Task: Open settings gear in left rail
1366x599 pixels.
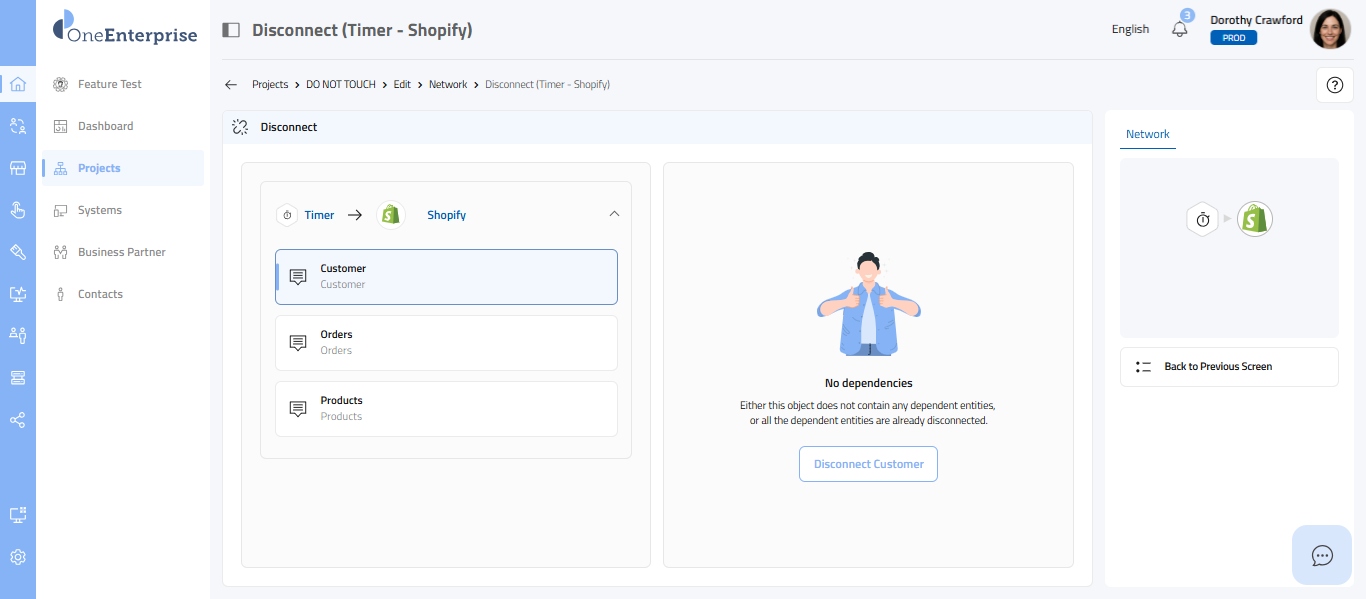Action: point(17,557)
